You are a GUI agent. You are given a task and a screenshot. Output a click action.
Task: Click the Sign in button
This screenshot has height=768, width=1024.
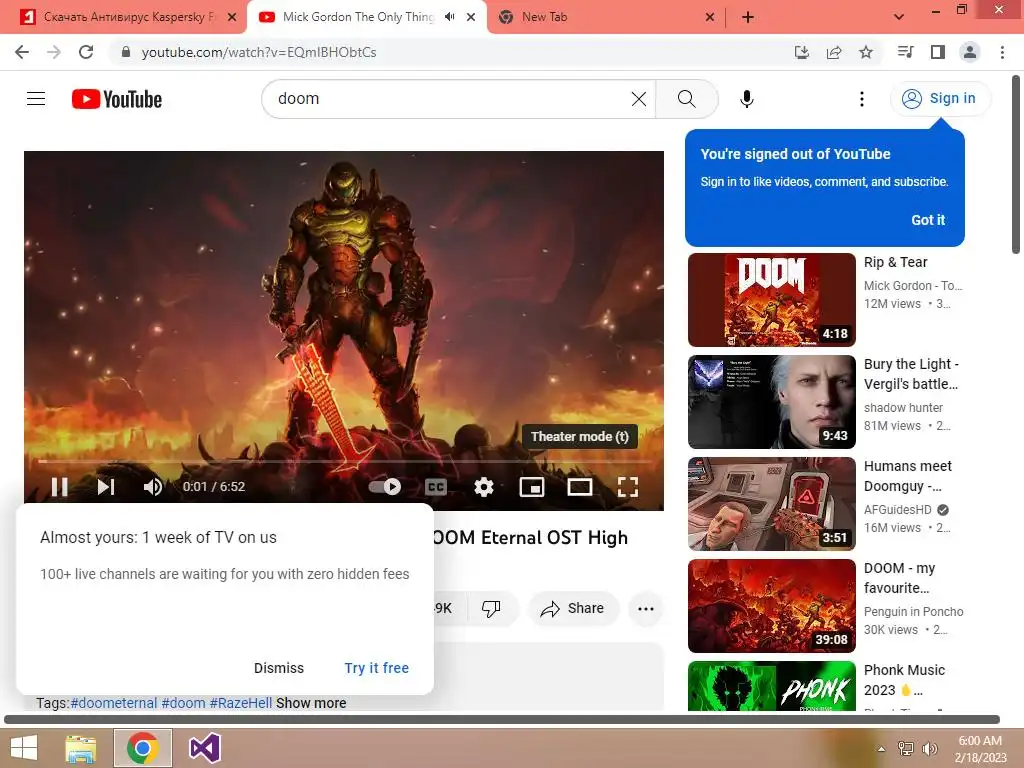[x=940, y=99]
